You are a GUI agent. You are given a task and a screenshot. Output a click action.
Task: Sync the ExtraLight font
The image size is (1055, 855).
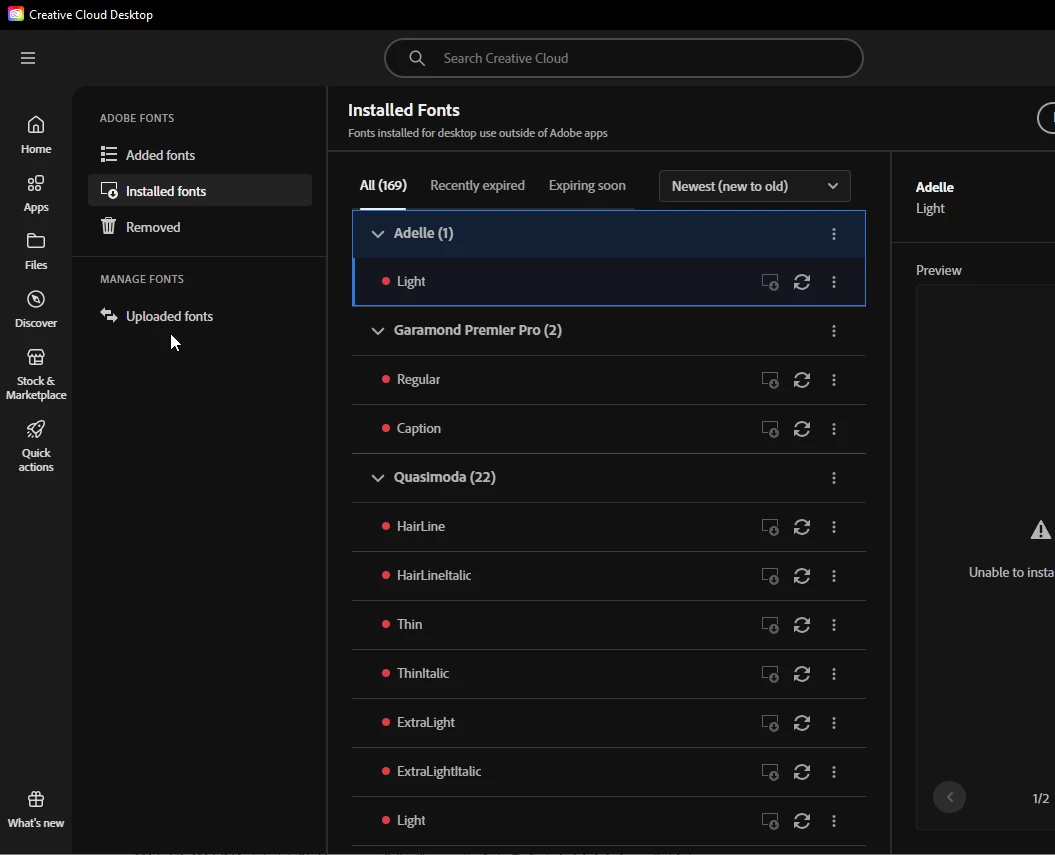801,723
